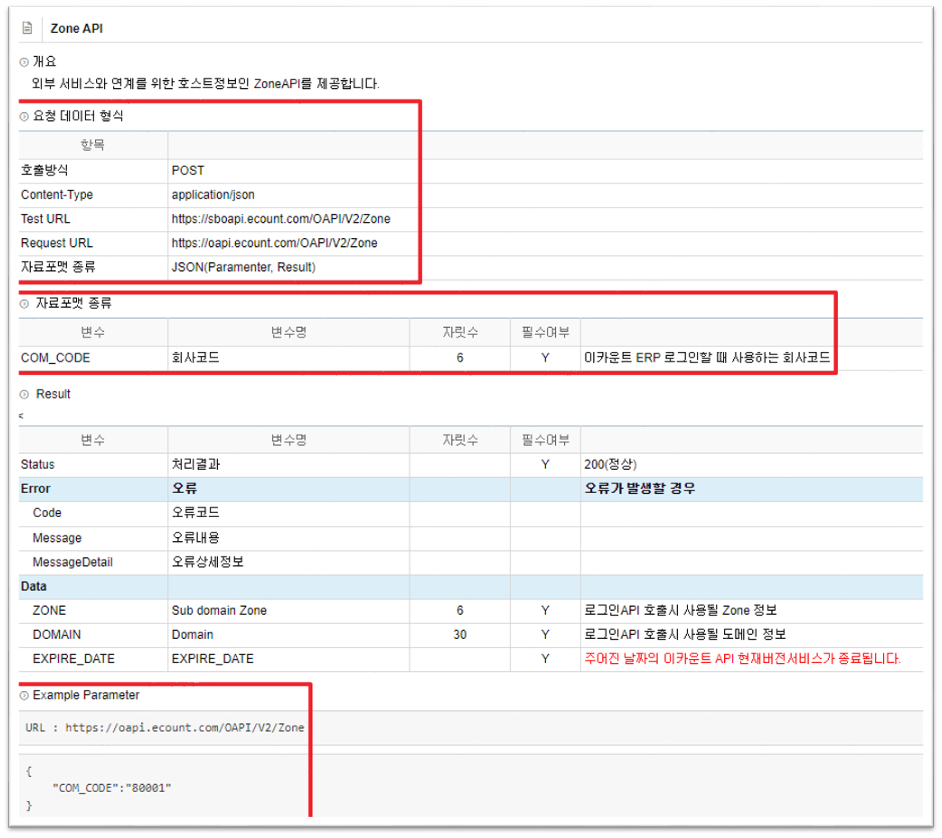Image resolution: width=942 pixels, height=838 pixels.
Task: Click the 오류상세정보 cell
Action: [x=207, y=563]
